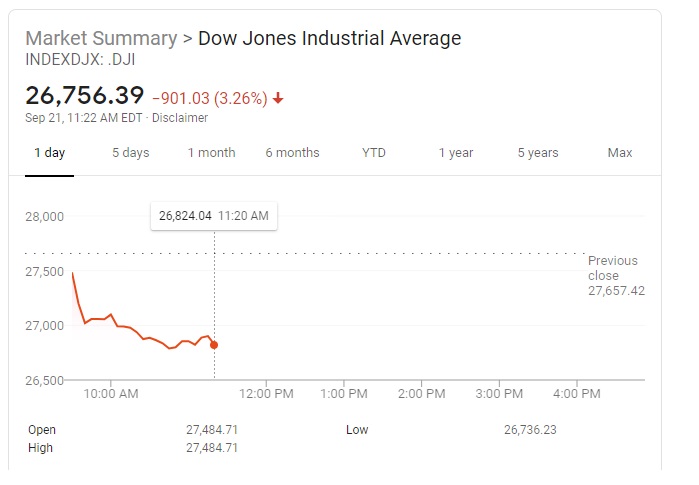This screenshot has width=699, height=485.
Task: Click the 4:00 PM axis label
Action: tap(576, 394)
